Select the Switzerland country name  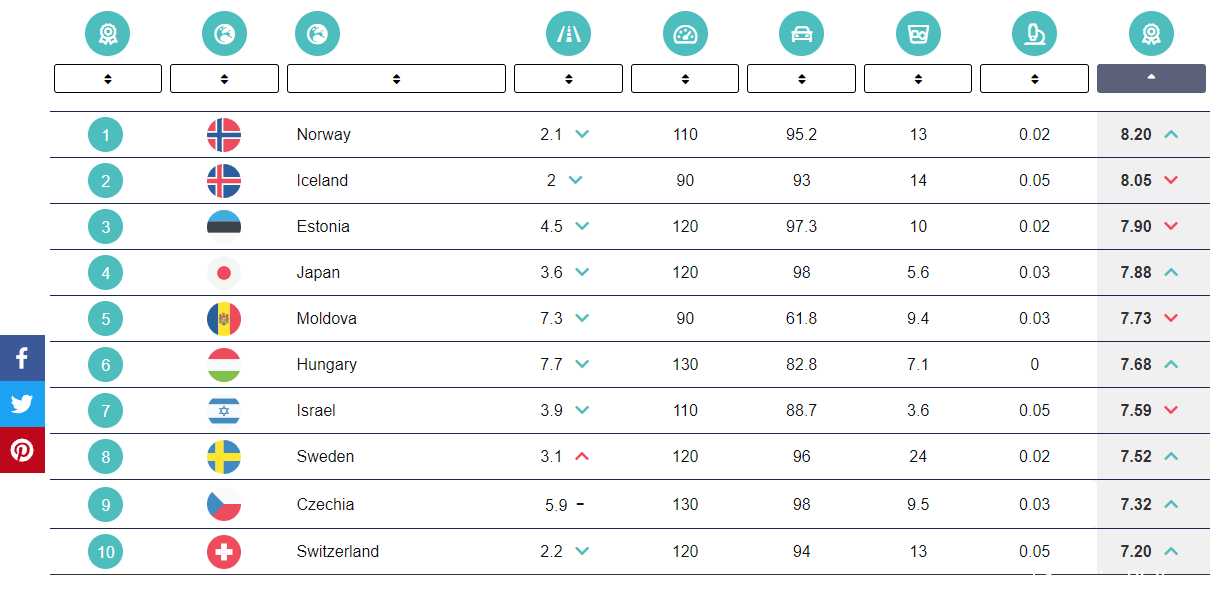pyautogui.click(x=338, y=552)
